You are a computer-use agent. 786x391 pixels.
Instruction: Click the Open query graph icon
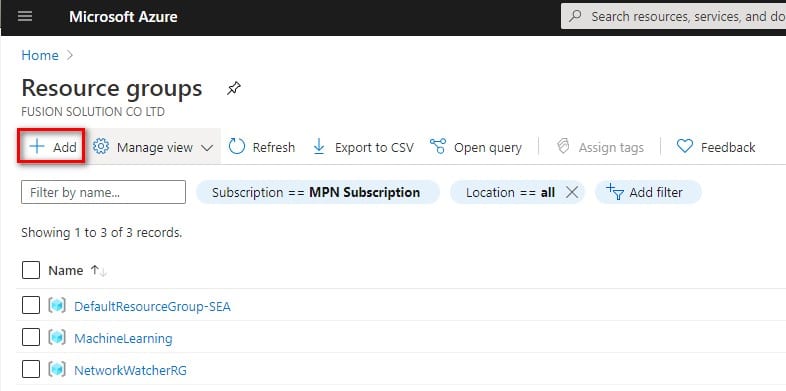point(438,147)
